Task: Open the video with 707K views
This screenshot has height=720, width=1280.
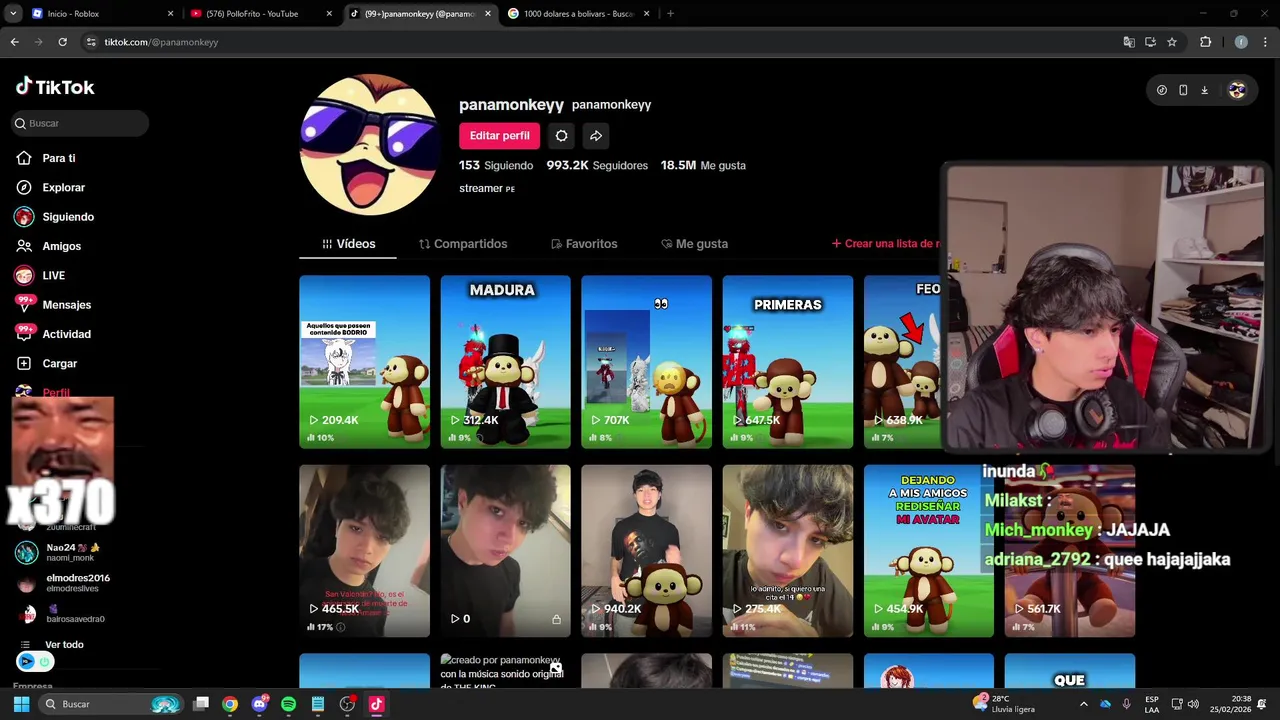Action: (x=646, y=362)
